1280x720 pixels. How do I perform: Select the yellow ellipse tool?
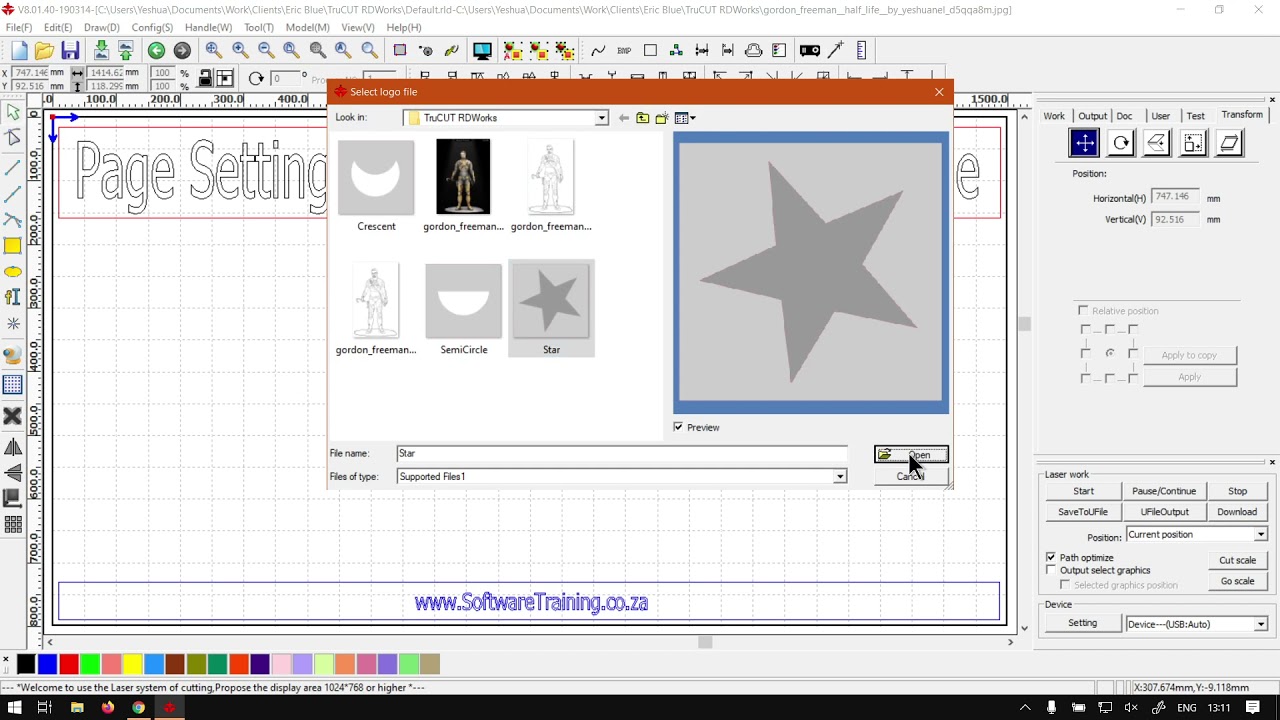[x=13, y=272]
